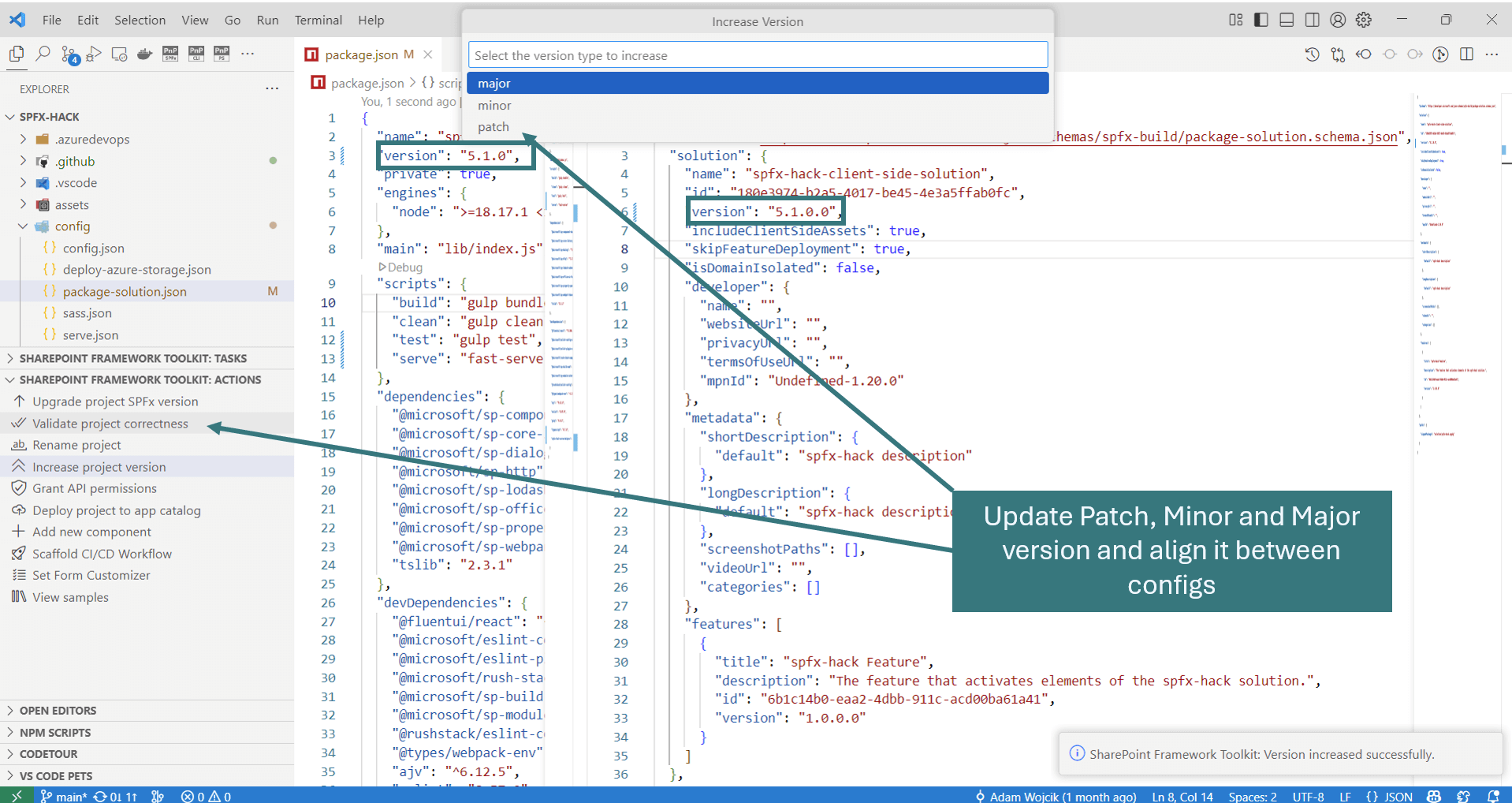Screen dimensions: 1512x803
Task: Open the Accounts icon in title bar
Action: [x=1338, y=20]
